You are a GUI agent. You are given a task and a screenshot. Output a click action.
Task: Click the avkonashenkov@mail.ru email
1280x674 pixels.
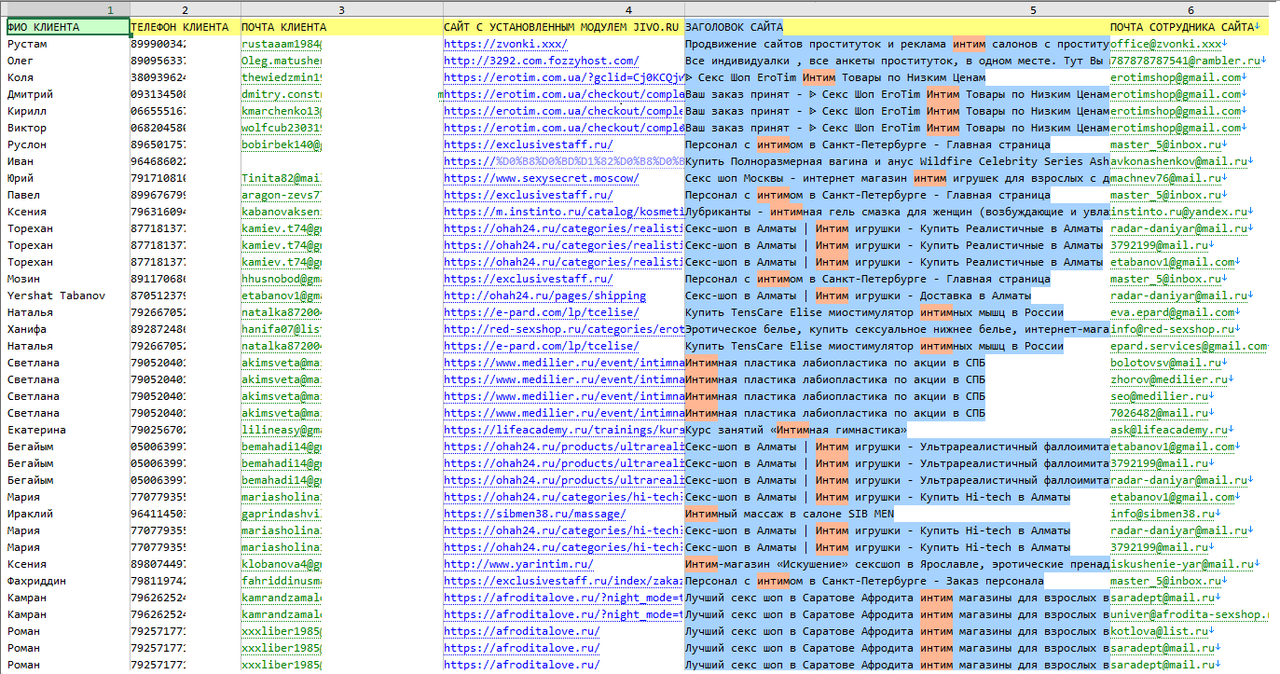tap(1179, 162)
